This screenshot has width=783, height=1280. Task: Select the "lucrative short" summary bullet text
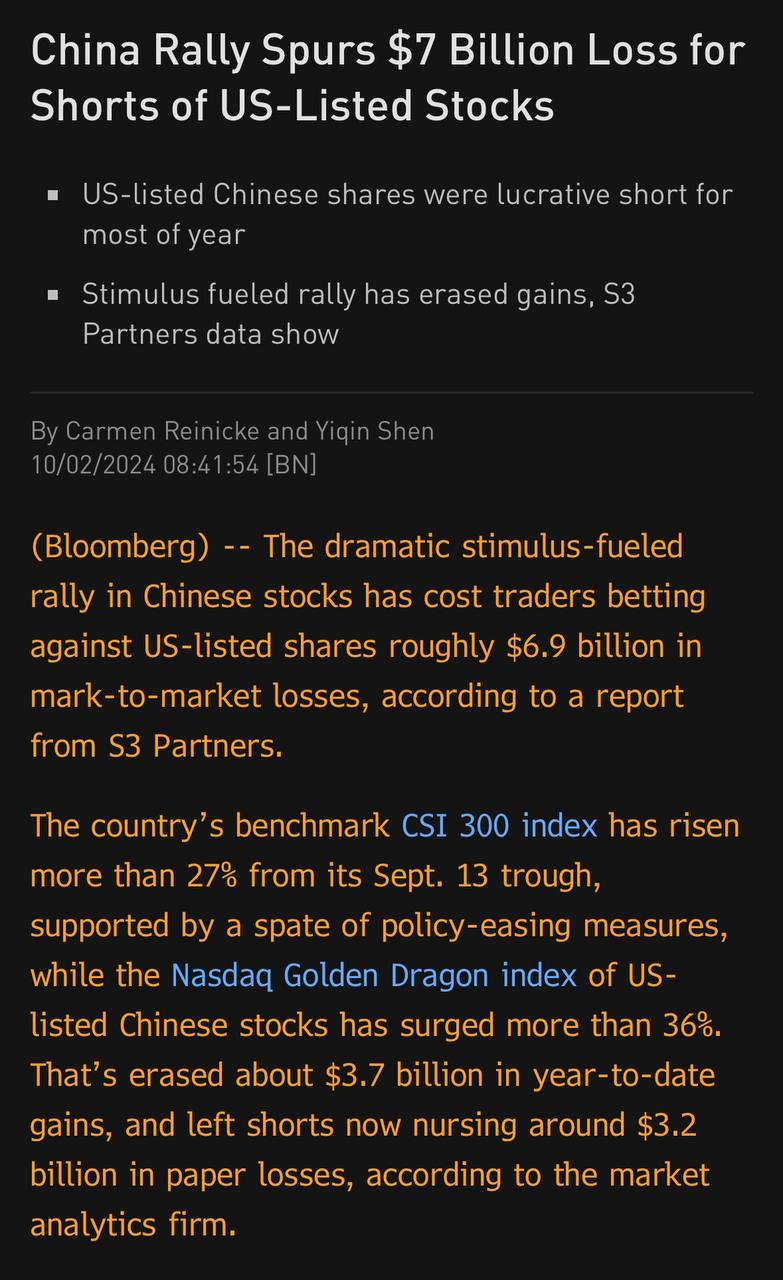(x=407, y=214)
